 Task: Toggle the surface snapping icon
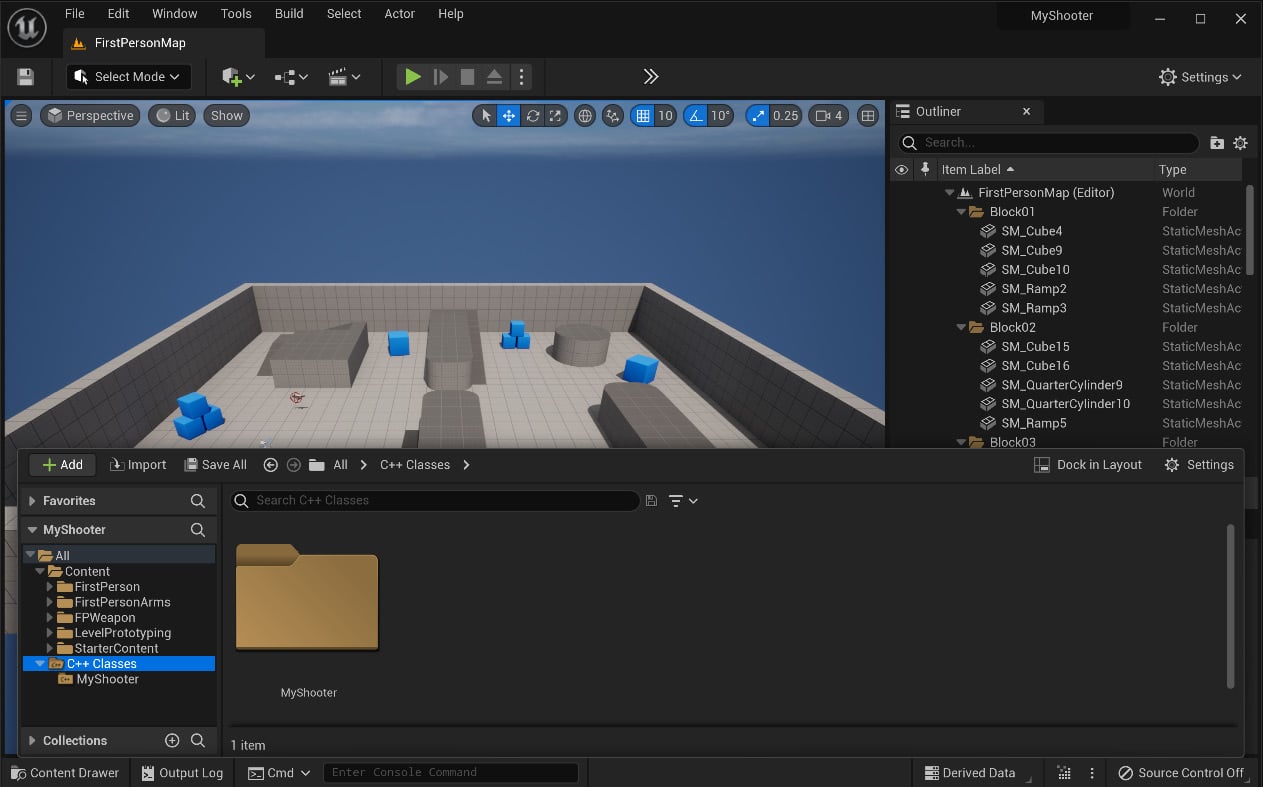coord(613,116)
